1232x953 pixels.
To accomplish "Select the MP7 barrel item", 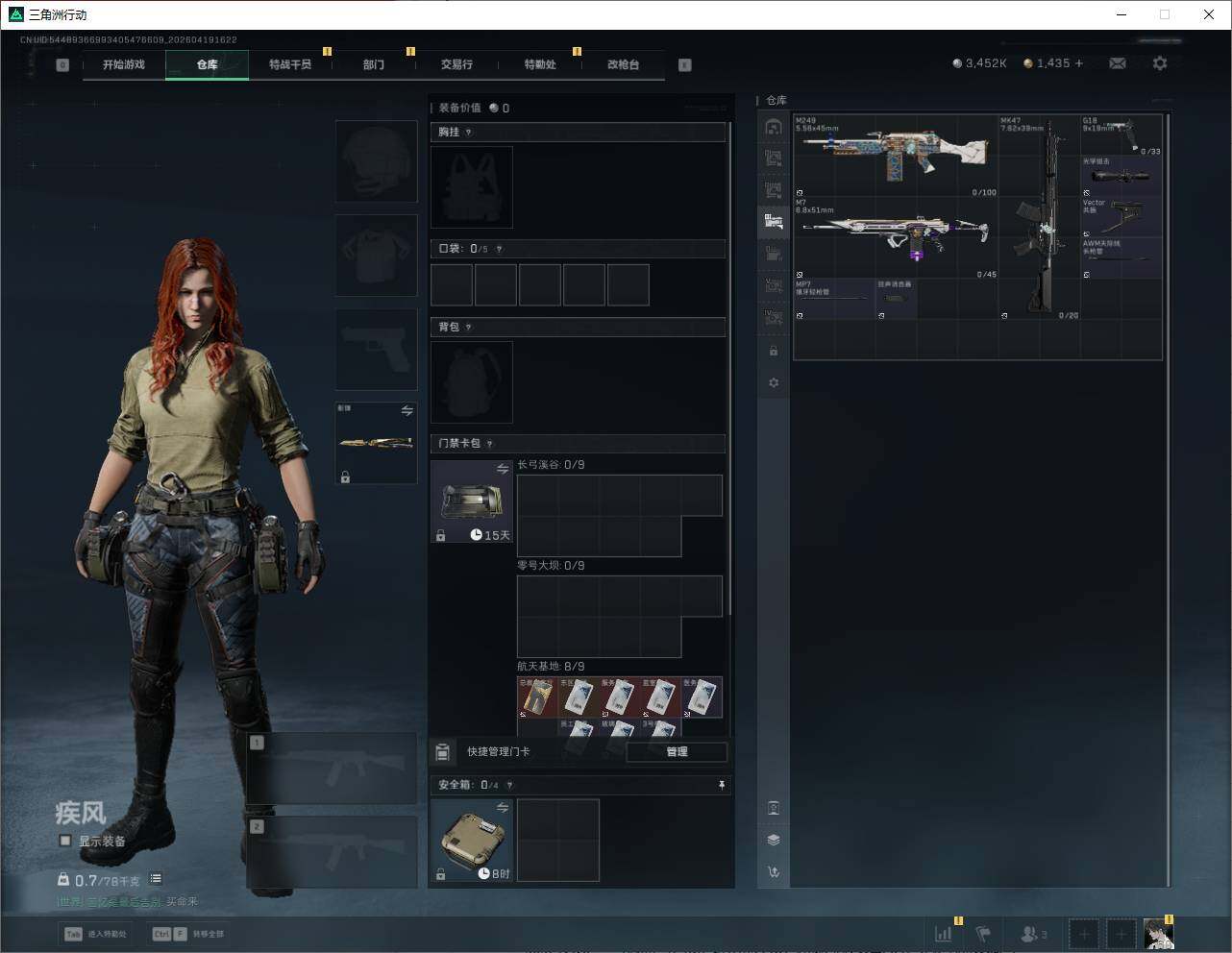I will pyautogui.click(x=835, y=300).
